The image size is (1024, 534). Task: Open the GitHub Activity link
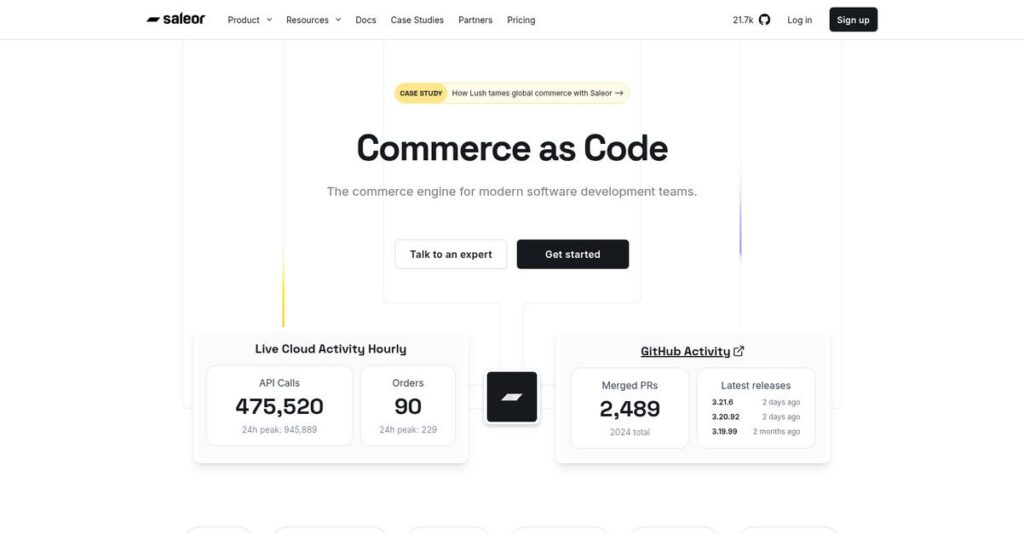[685, 351]
